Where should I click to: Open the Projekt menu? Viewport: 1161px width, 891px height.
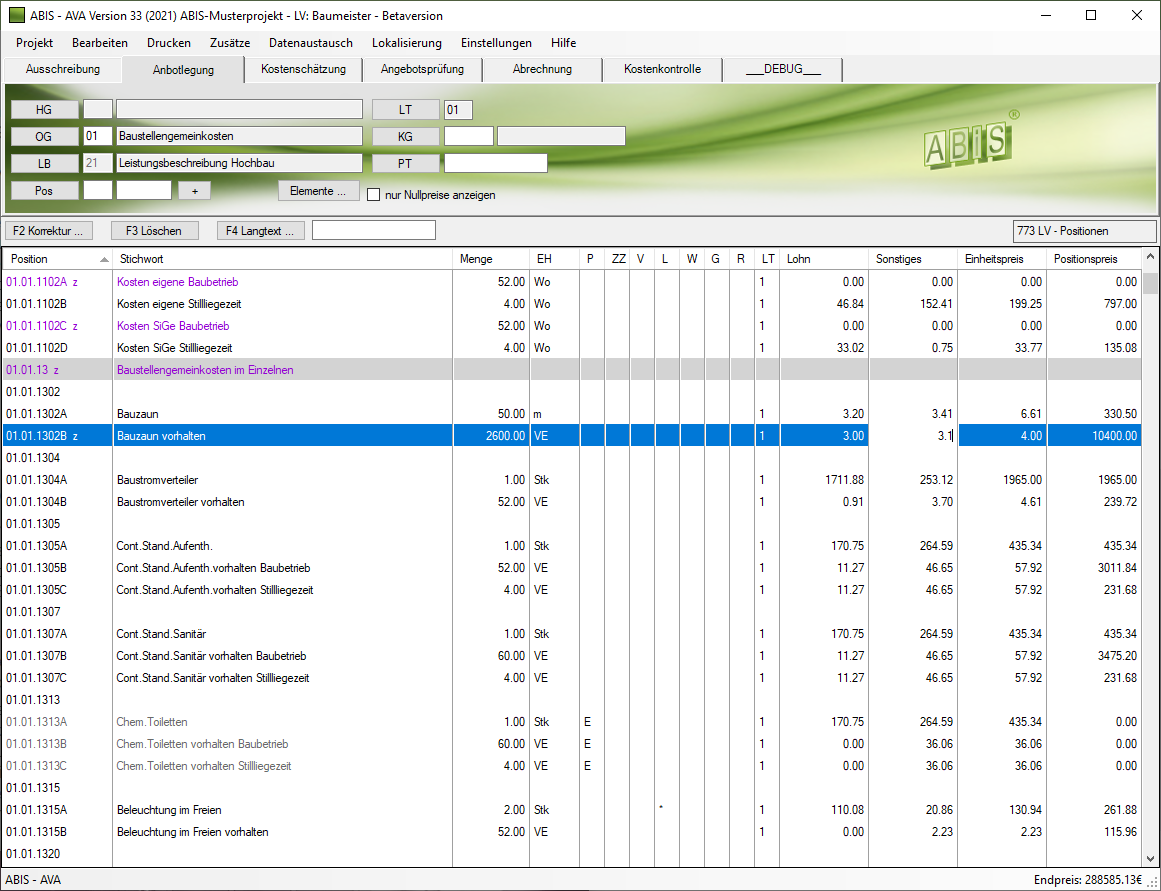(34, 43)
